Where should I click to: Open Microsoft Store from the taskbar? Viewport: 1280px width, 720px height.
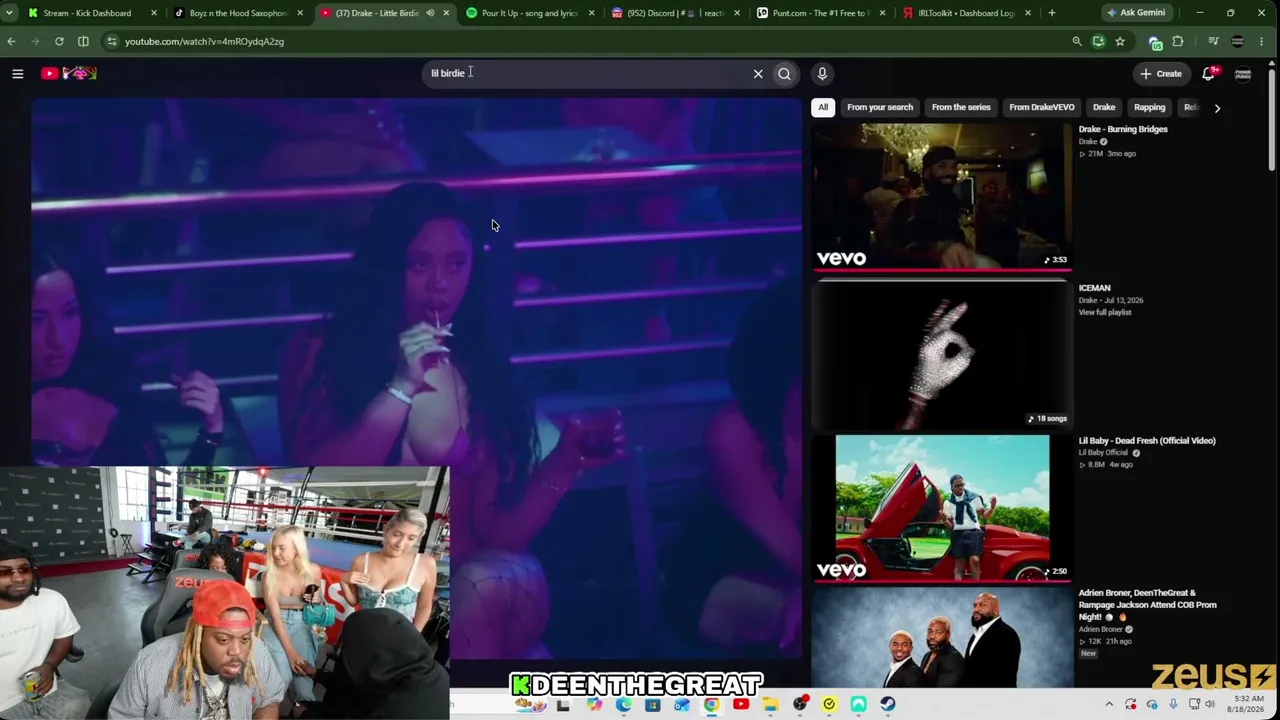coord(653,705)
